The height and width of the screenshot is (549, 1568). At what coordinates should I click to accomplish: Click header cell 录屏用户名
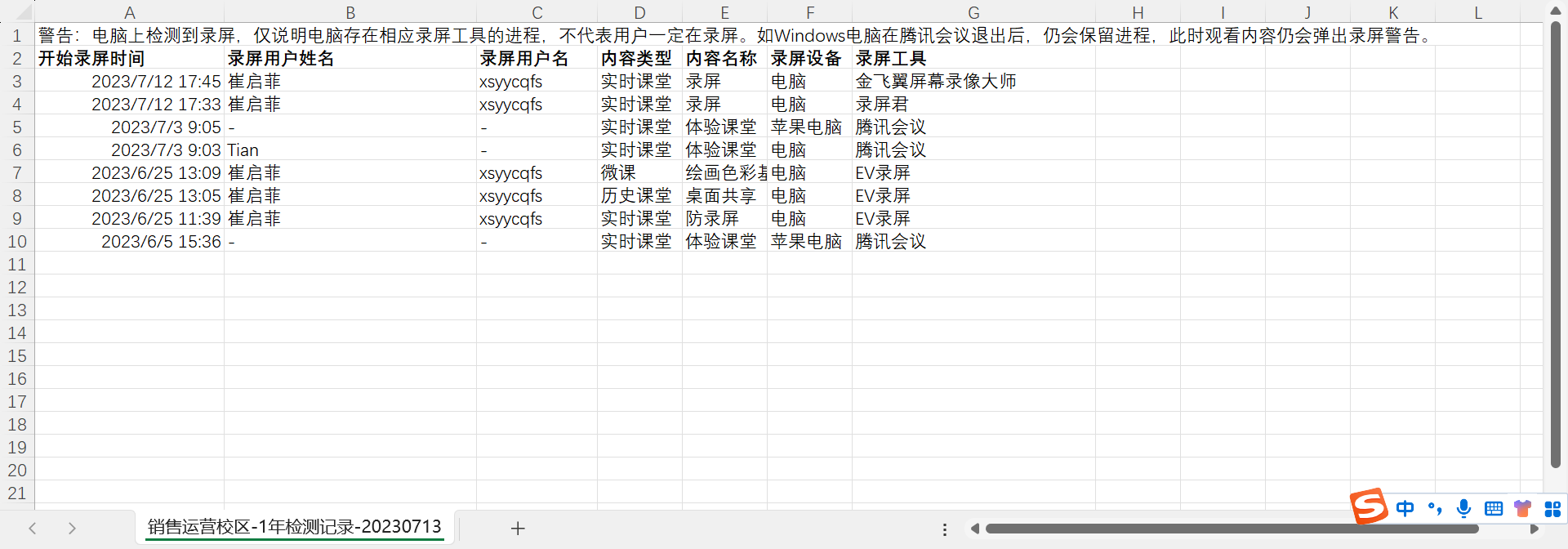[537, 59]
